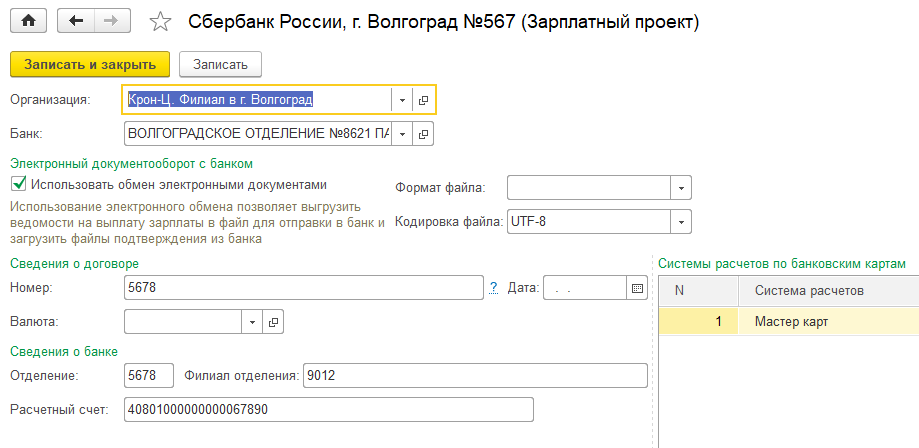
Task: Go to the home page icon
Action: tap(28, 22)
